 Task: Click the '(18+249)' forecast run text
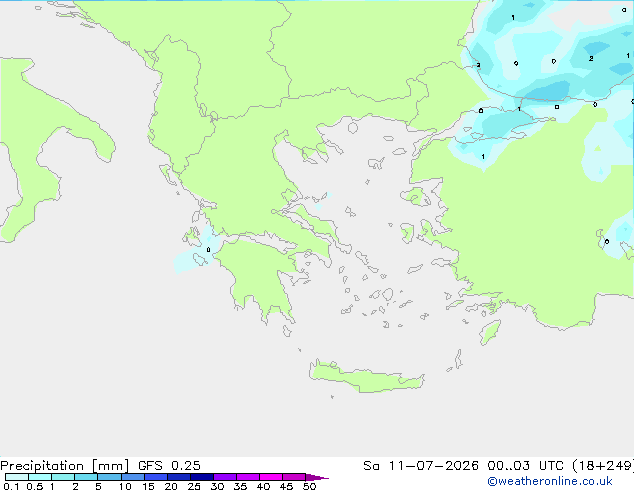tap(603, 466)
